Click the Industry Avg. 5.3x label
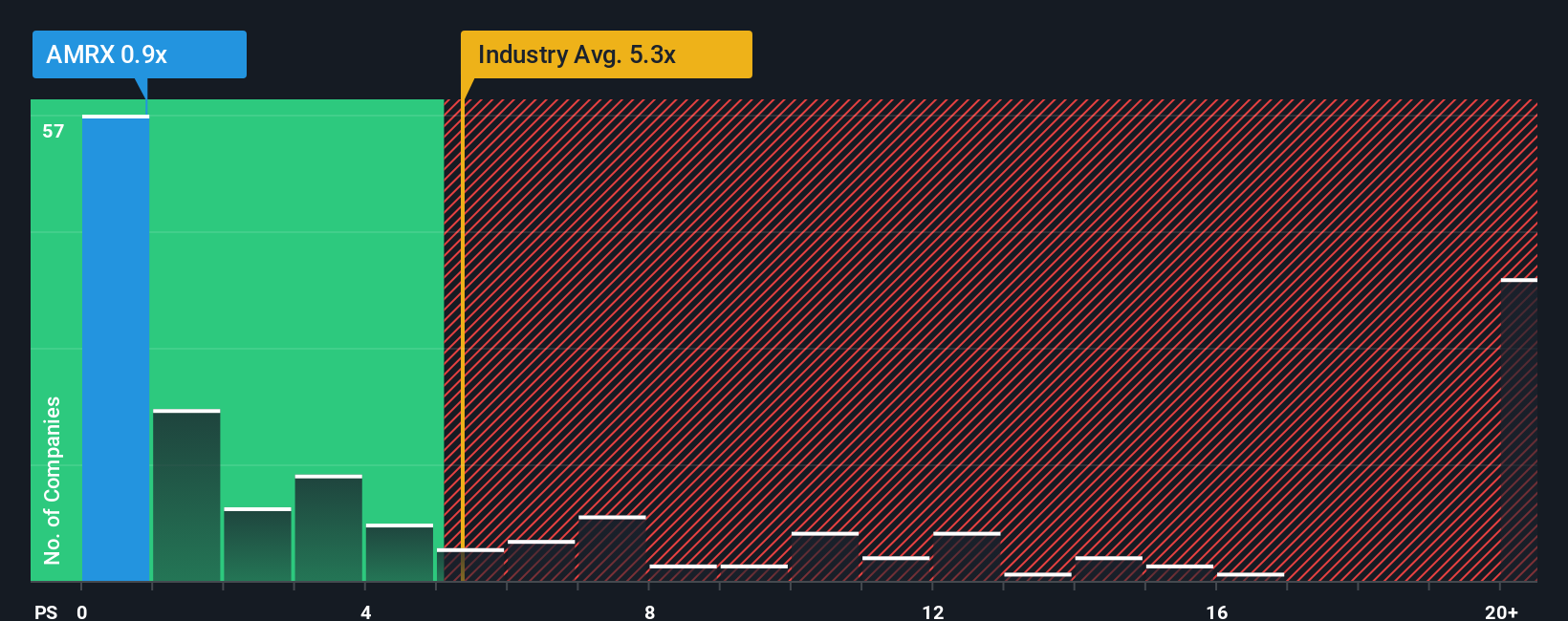The height and width of the screenshot is (621, 1568). click(606, 54)
